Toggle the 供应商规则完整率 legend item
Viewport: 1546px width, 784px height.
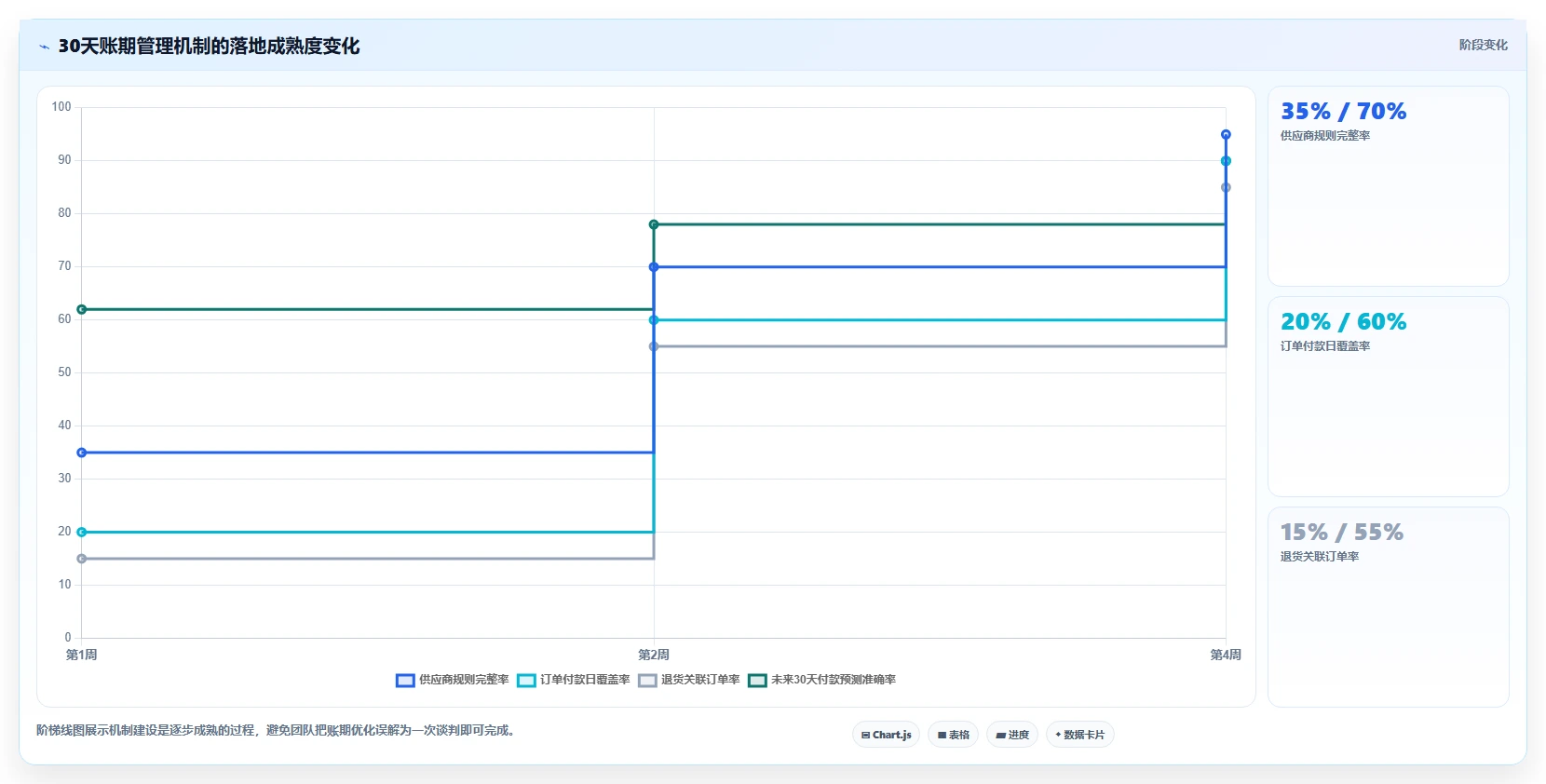pos(453,680)
